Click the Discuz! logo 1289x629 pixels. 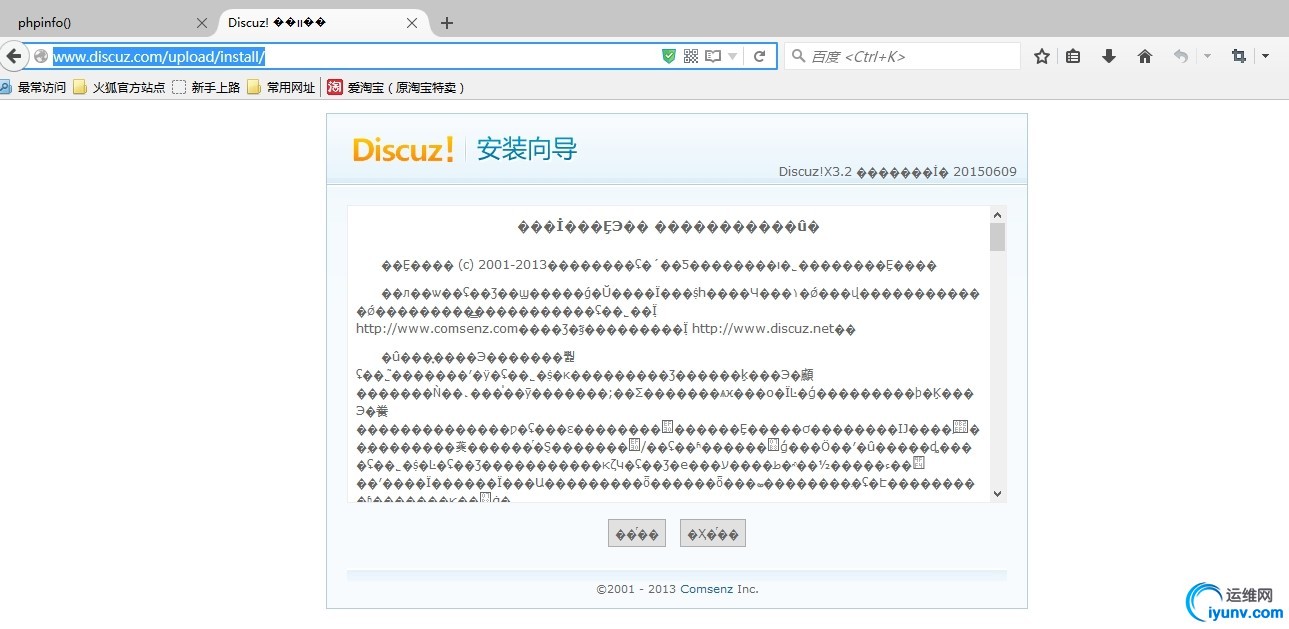403,150
